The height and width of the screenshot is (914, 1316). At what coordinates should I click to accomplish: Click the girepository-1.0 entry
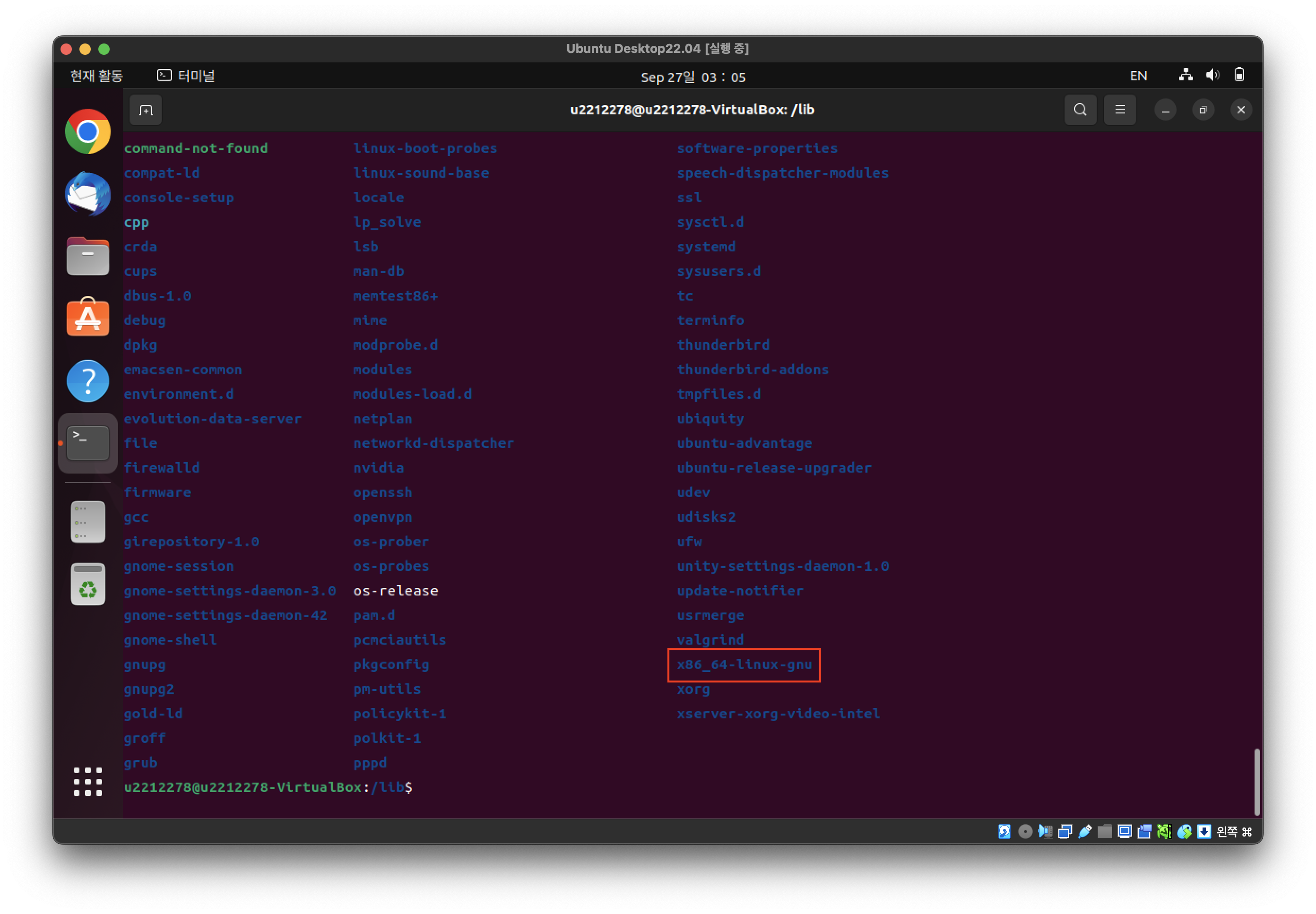coord(191,542)
